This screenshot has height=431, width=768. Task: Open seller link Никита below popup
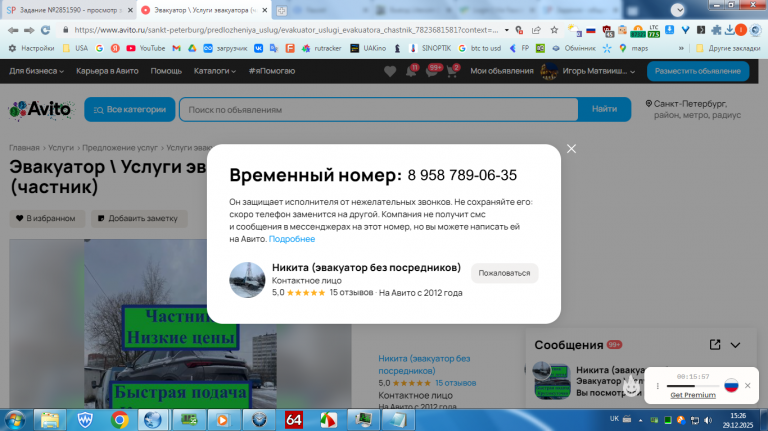tap(424, 364)
